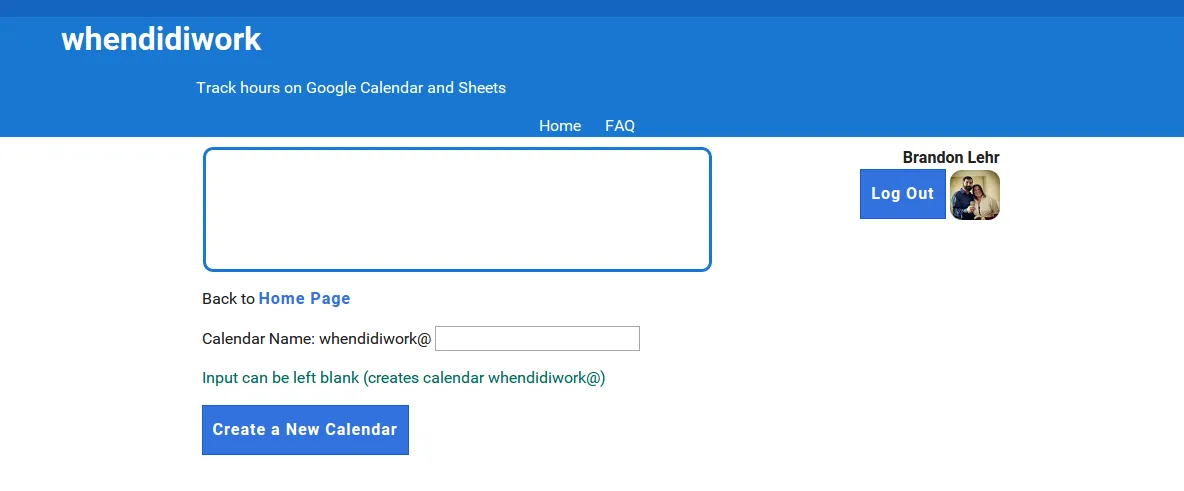Click the word 'Sheets' in the tagline
The height and width of the screenshot is (491, 1184).
point(482,88)
